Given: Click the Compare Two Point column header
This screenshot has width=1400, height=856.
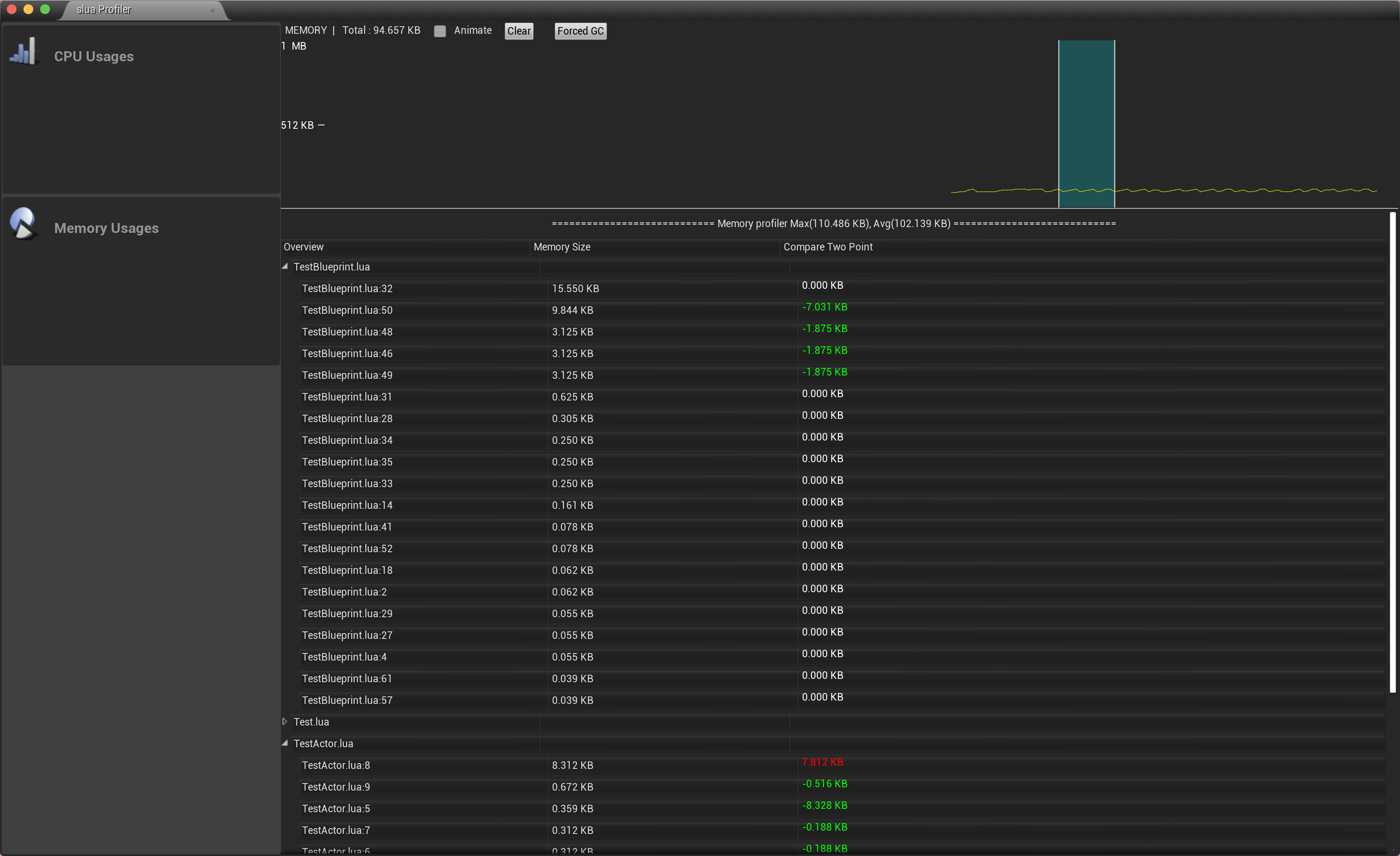Looking at the screenshot, I should (828, 247).
